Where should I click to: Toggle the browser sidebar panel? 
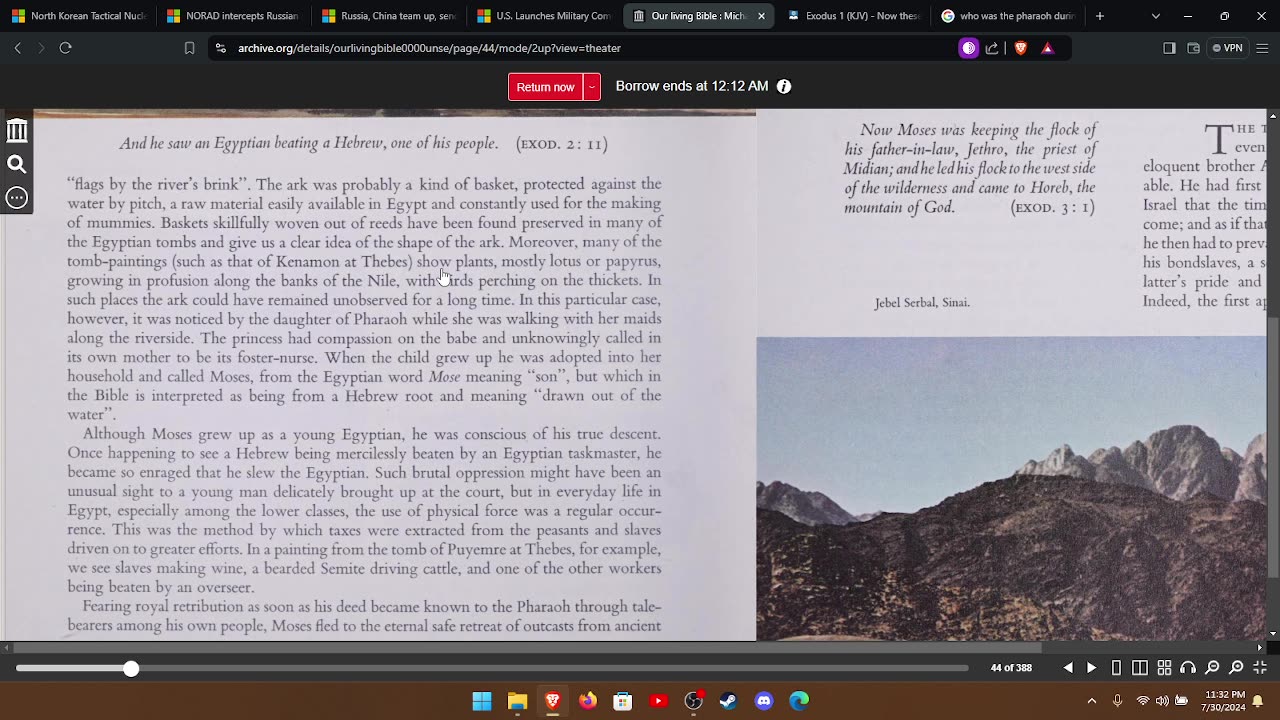pos(1169,48)
